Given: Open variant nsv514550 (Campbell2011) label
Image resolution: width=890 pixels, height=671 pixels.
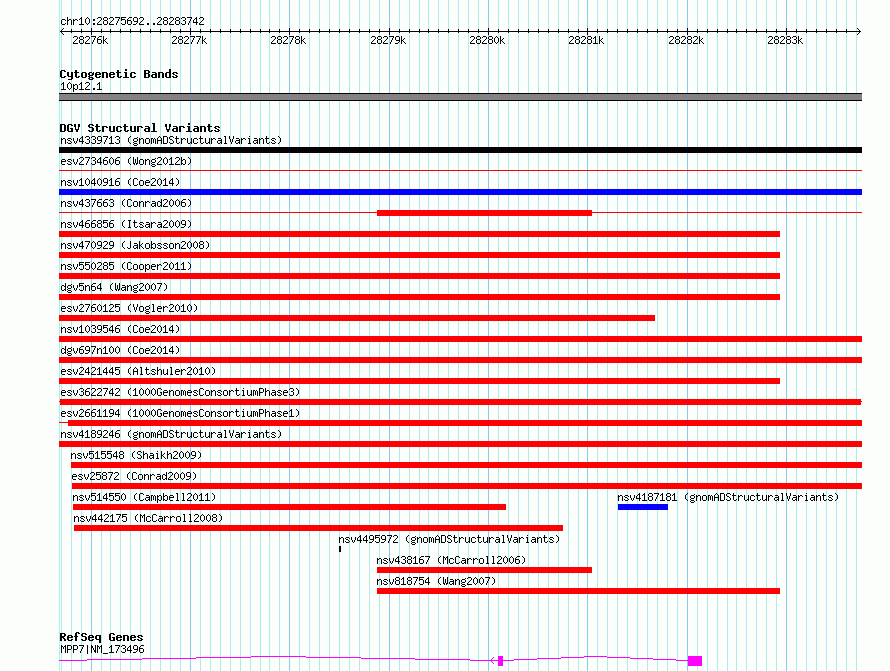Looking at the screenshot, I should (144, 497).
